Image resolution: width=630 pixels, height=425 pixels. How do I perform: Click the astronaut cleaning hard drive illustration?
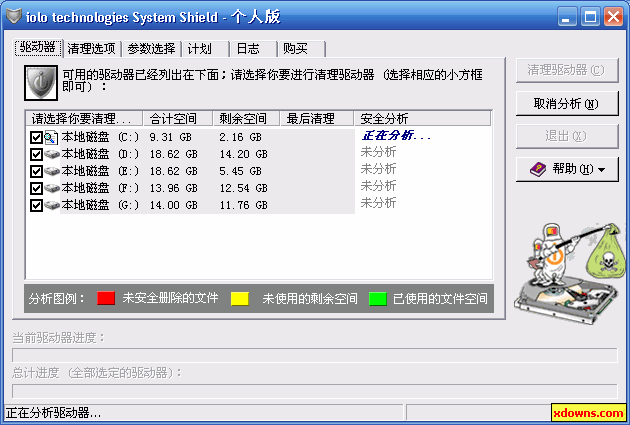(x=571, y=274)
